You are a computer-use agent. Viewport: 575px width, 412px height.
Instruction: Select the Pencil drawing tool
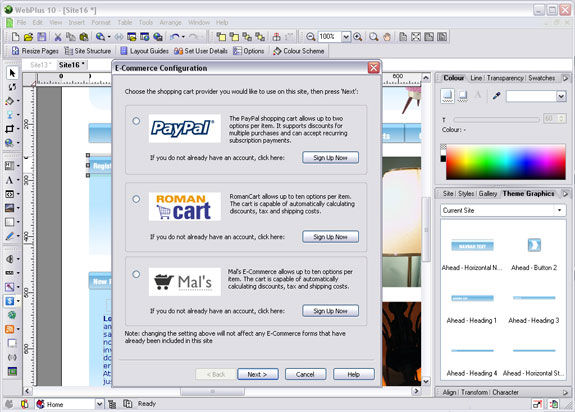click(x=10, y=236)
